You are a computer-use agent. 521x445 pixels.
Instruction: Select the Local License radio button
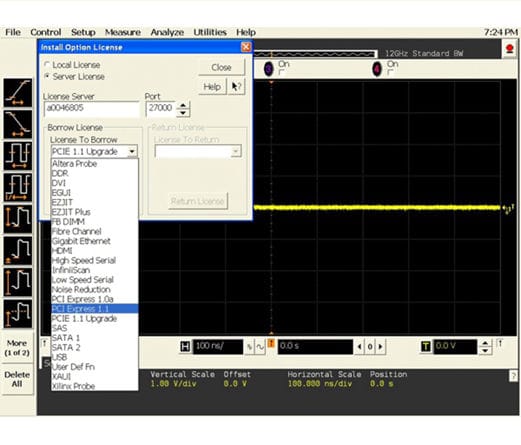pos(47,64)
